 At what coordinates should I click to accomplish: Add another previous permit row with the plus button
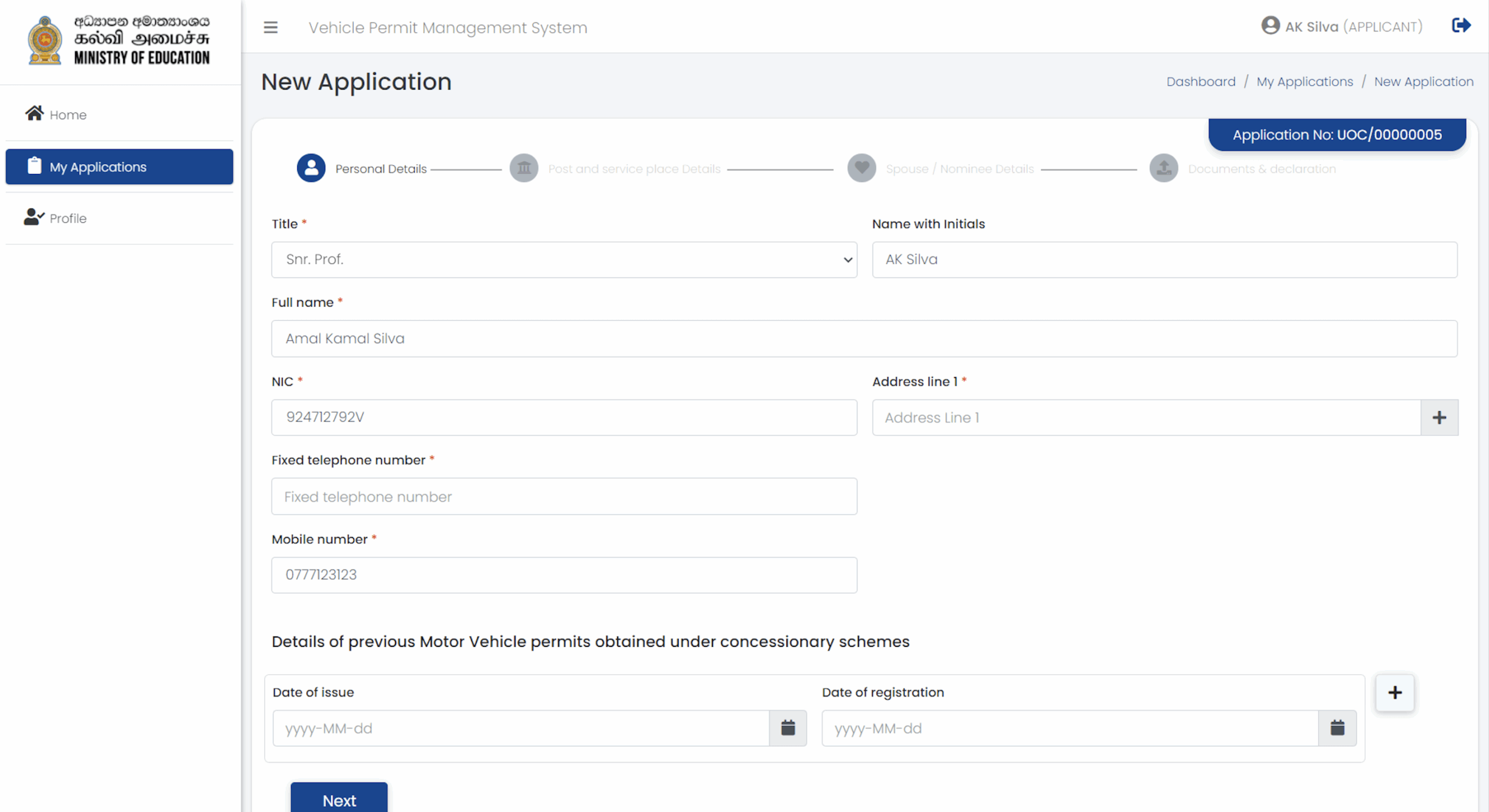[1395, 692]
